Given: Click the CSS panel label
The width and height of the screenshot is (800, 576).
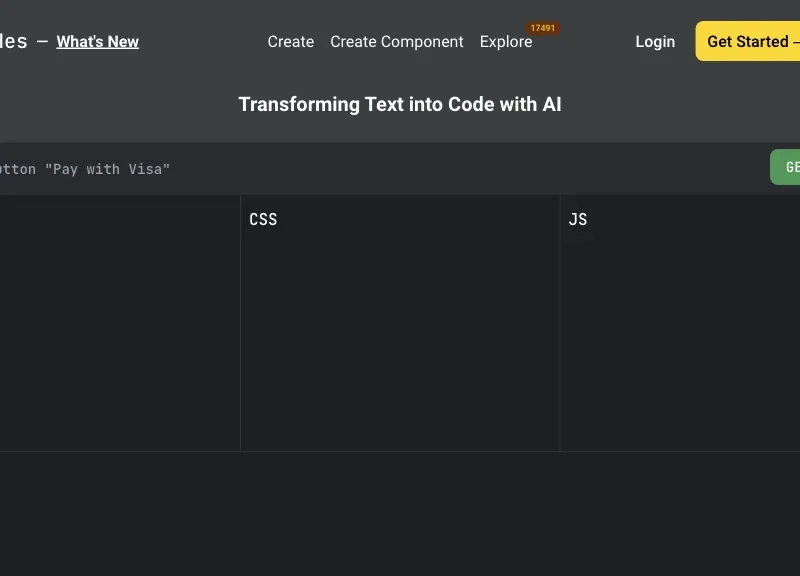Looking at the screenshot, I should pos(263,219).
